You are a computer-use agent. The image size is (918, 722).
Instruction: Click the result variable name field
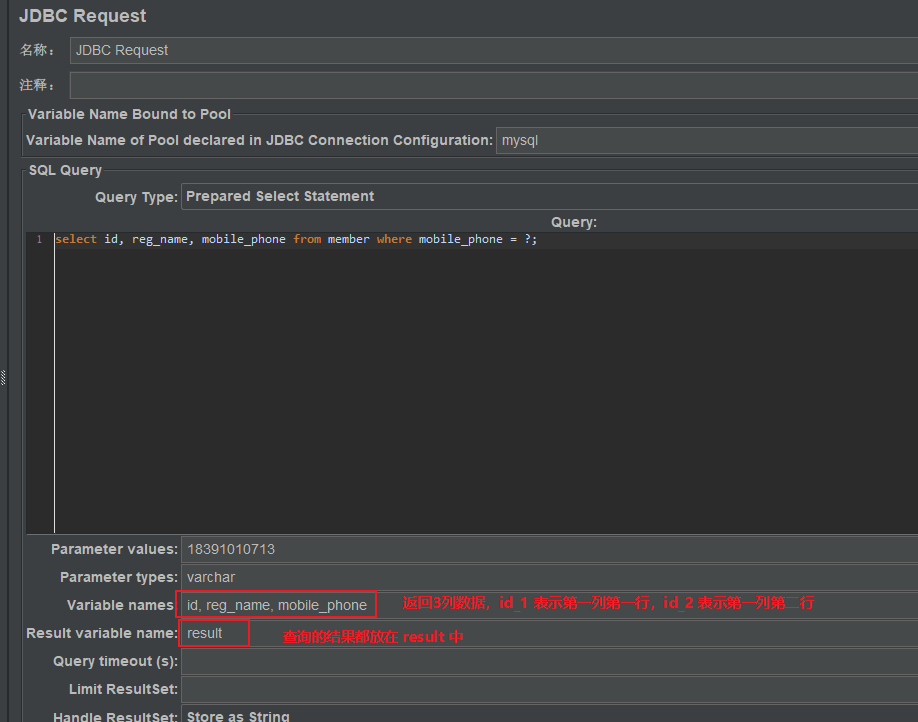[213, 632]
